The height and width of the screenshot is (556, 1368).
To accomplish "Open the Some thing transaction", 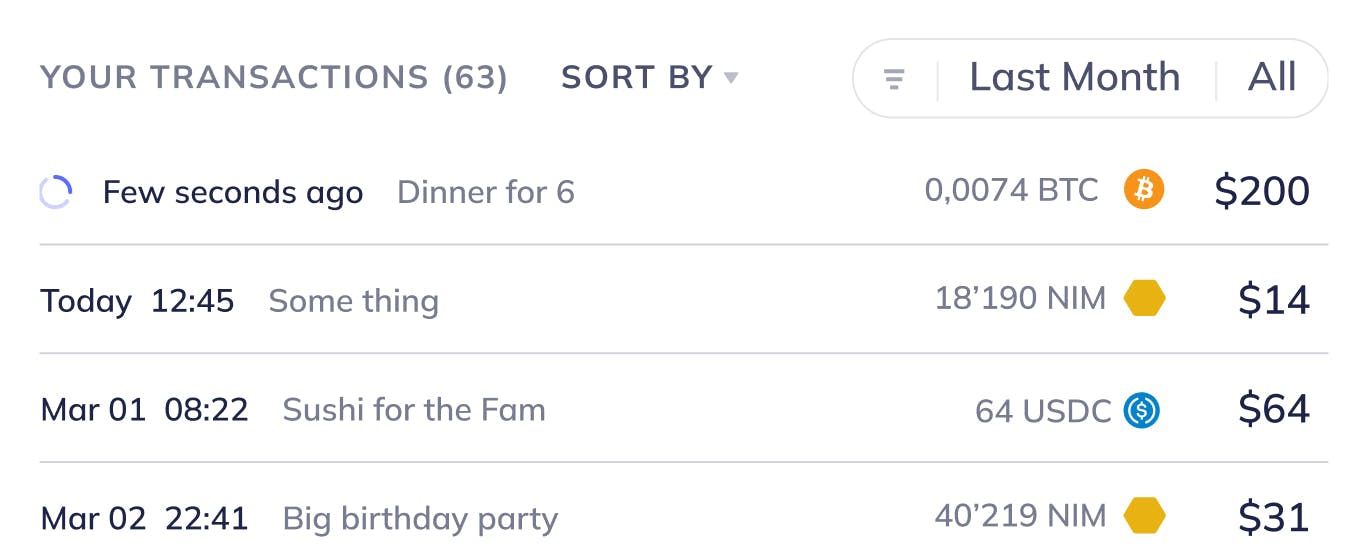I will [684, 300].
